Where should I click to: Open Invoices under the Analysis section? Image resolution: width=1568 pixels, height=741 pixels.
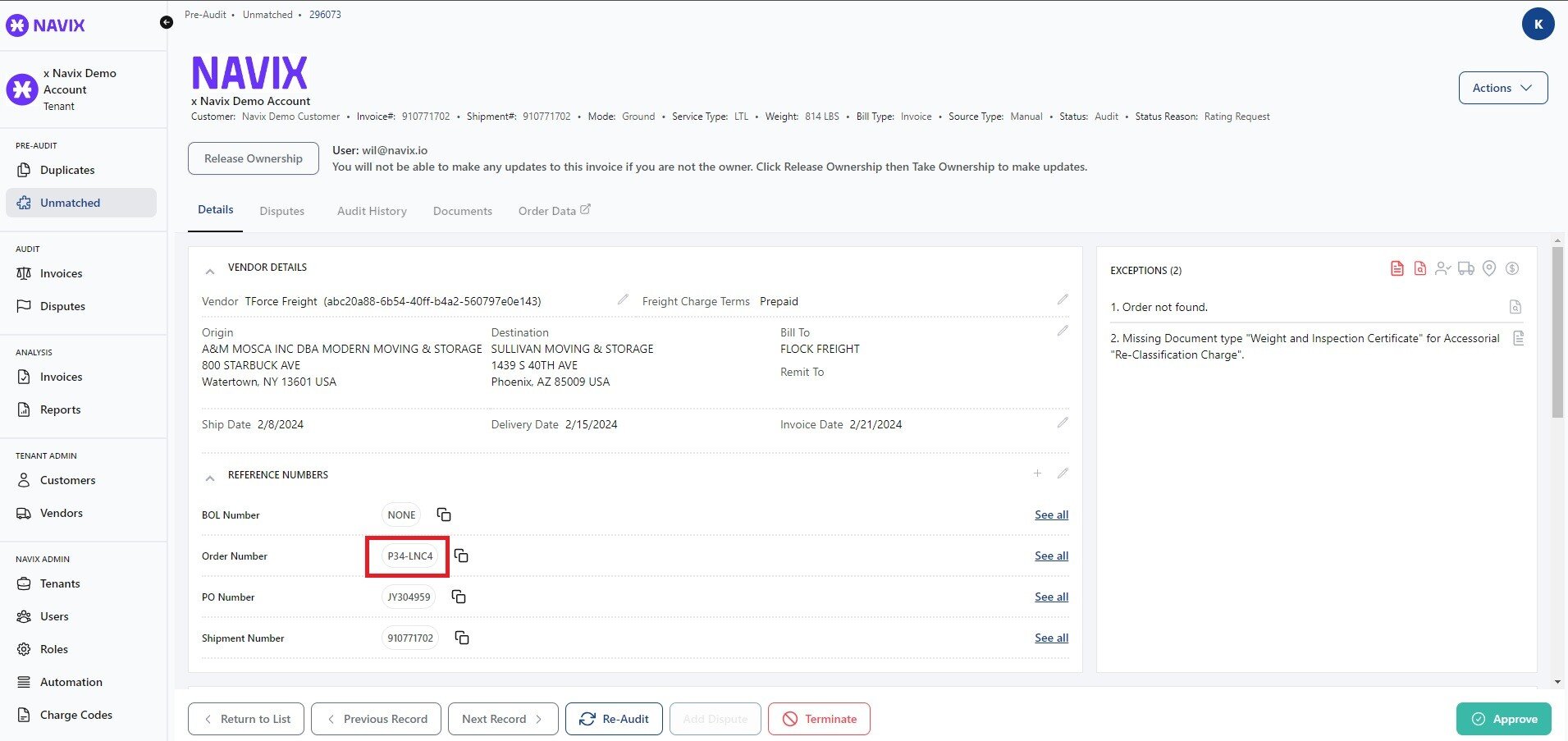[x=80, y=377]
